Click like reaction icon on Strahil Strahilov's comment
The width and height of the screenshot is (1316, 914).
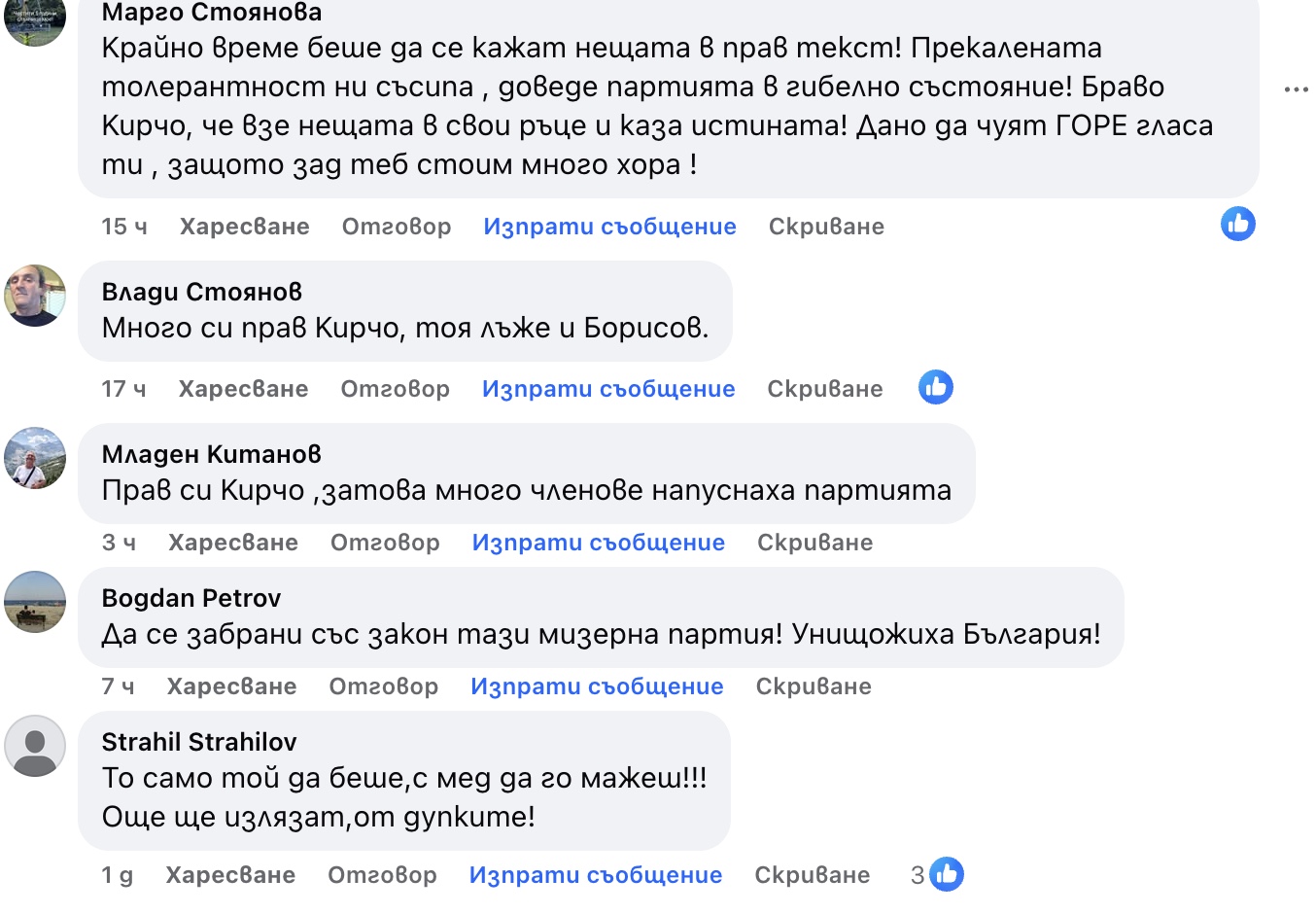click(946, 874)
